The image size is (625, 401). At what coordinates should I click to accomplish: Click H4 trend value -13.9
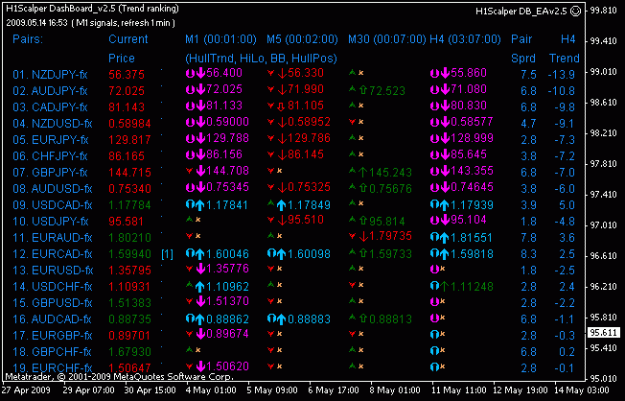[561, 75]
